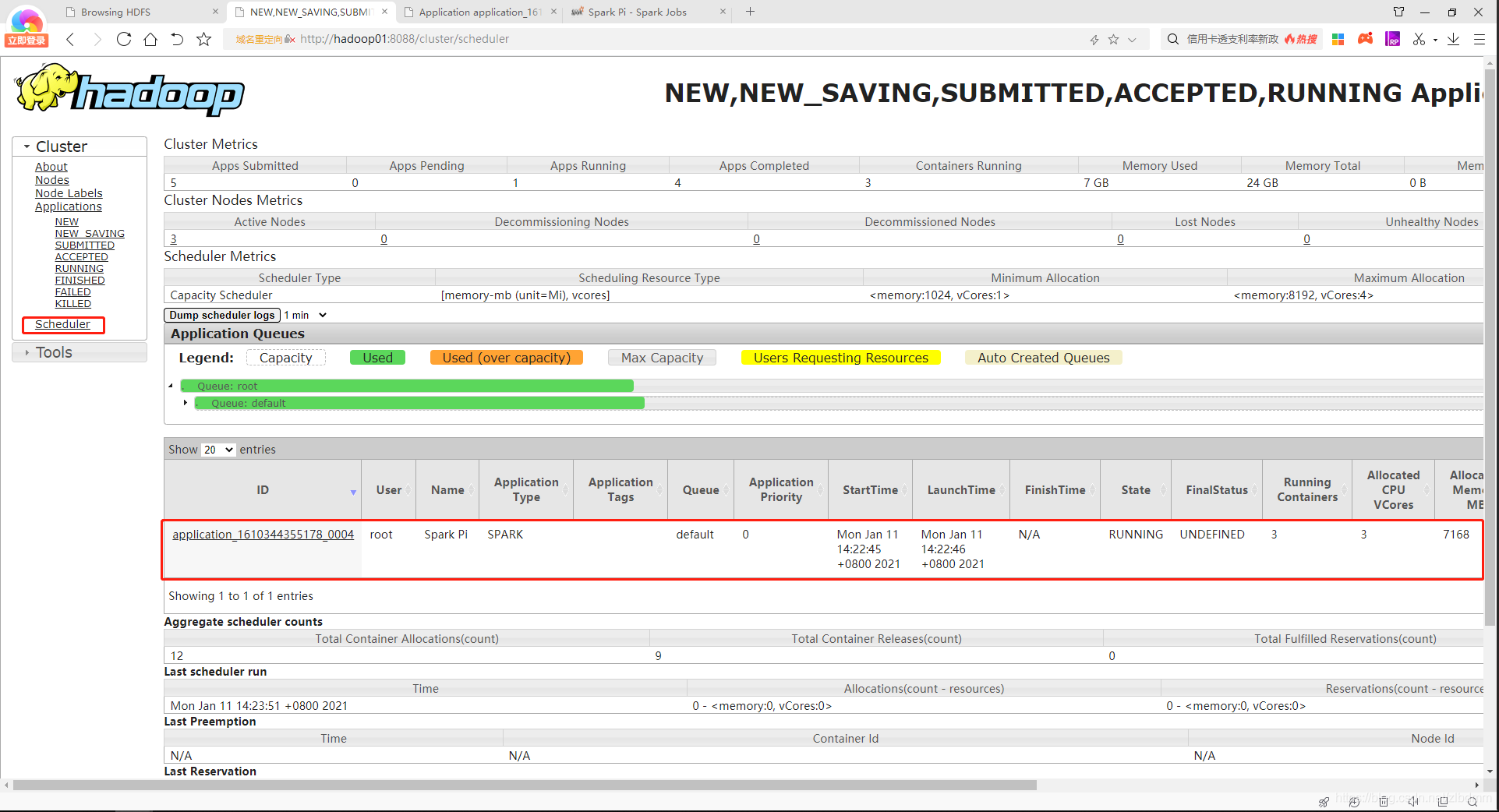Open the screenshot tool dropdown arrow

1435,40
